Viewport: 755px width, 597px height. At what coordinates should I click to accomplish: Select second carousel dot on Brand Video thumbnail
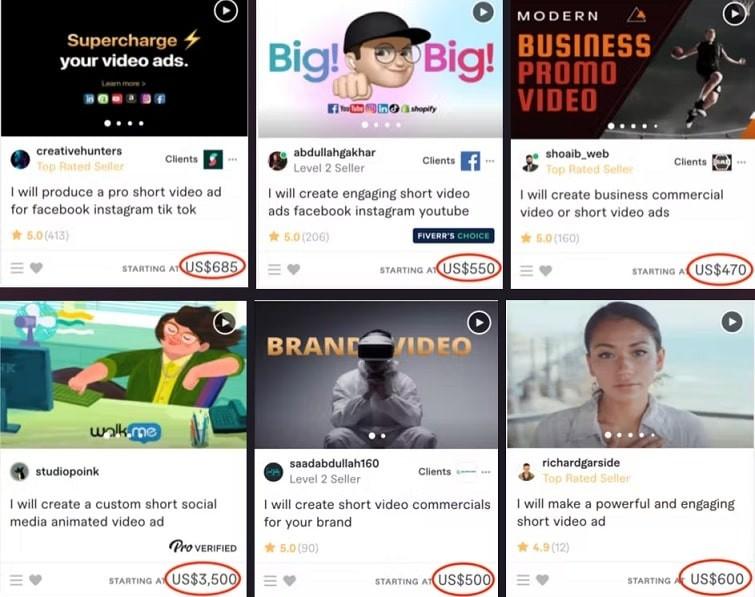(x=383, y=436)
